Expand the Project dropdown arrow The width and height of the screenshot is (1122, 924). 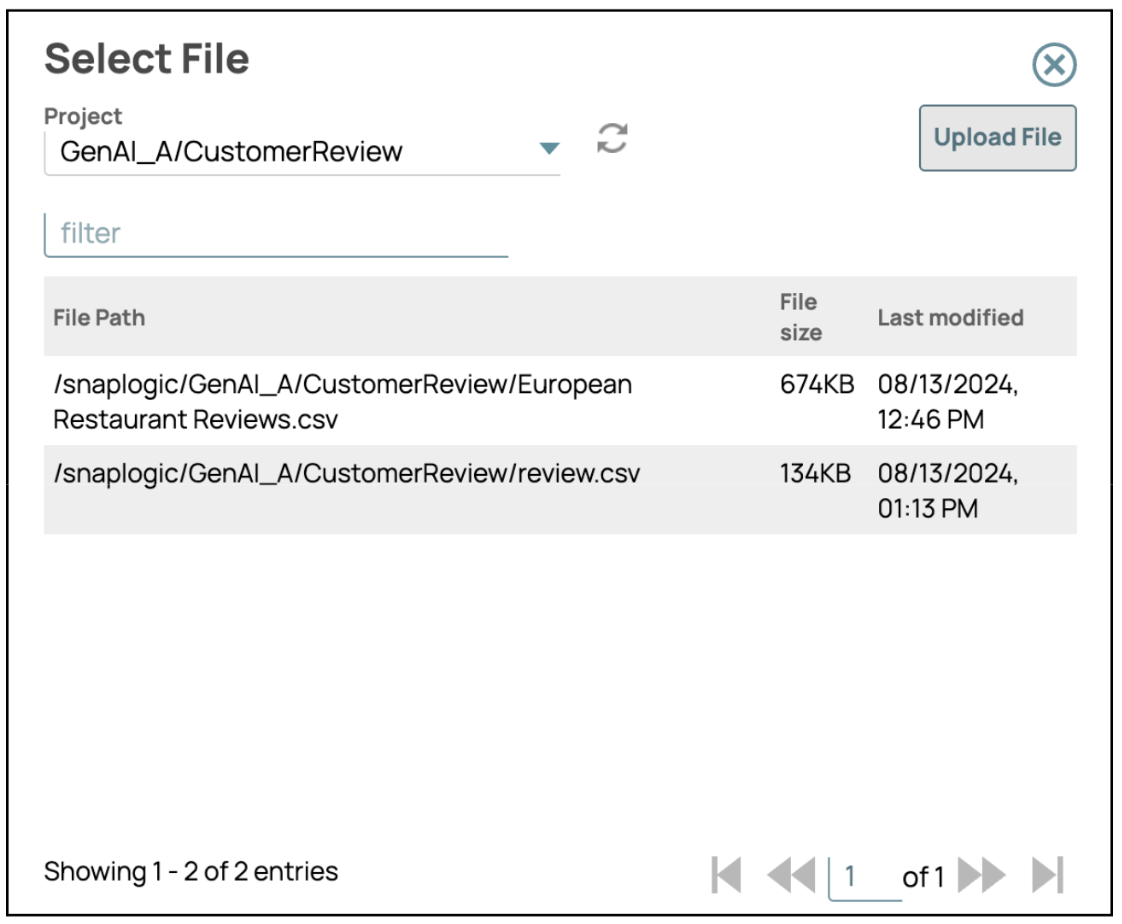(x=548, y=149)
